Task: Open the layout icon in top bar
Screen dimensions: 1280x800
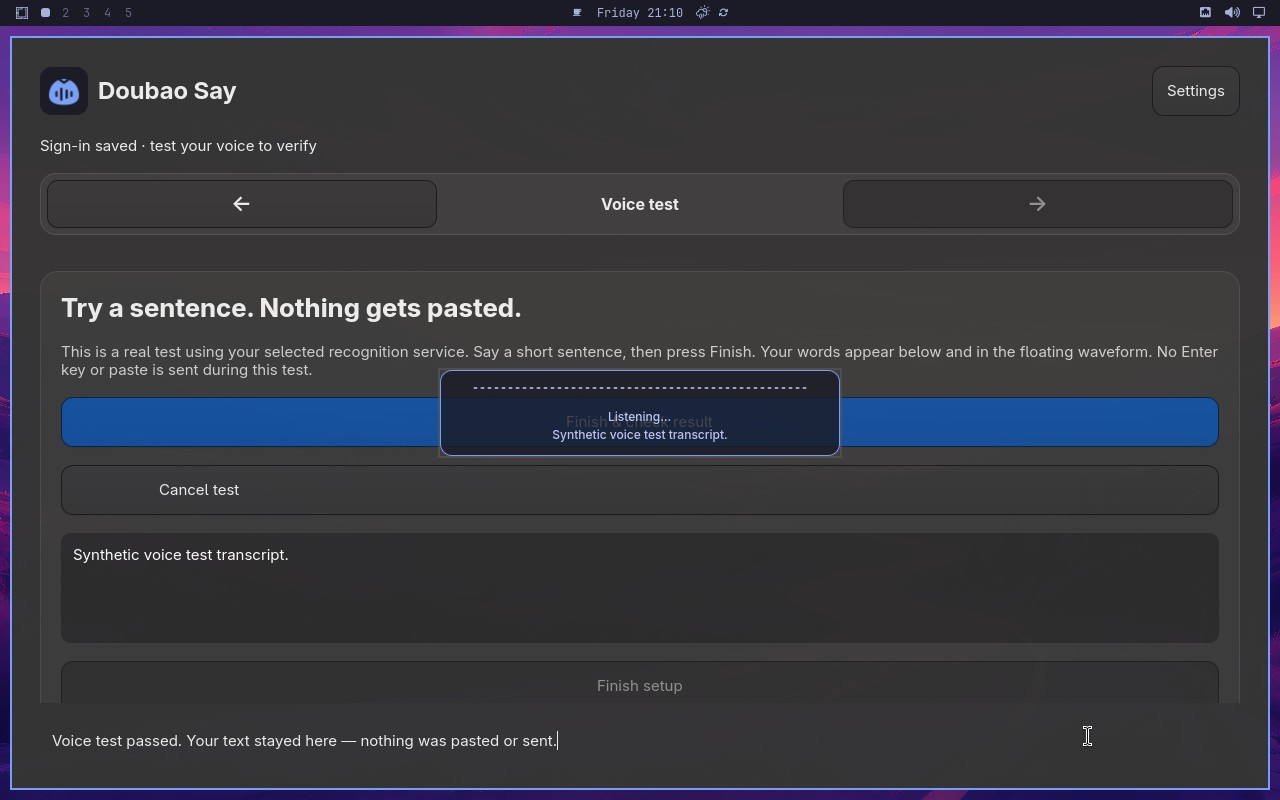Action: point(22,13)
